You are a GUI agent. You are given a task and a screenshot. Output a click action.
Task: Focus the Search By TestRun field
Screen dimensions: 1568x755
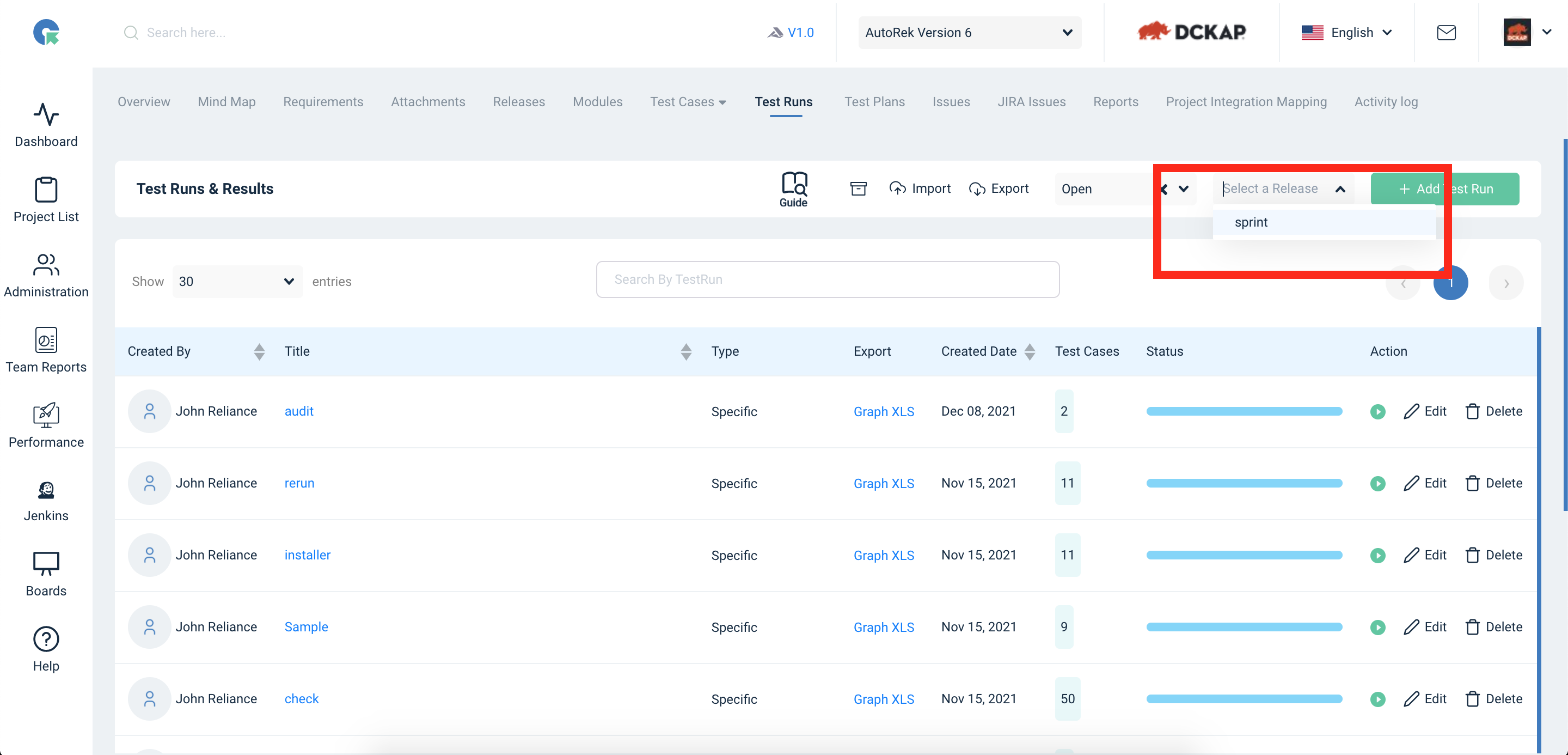coord(828,279)
